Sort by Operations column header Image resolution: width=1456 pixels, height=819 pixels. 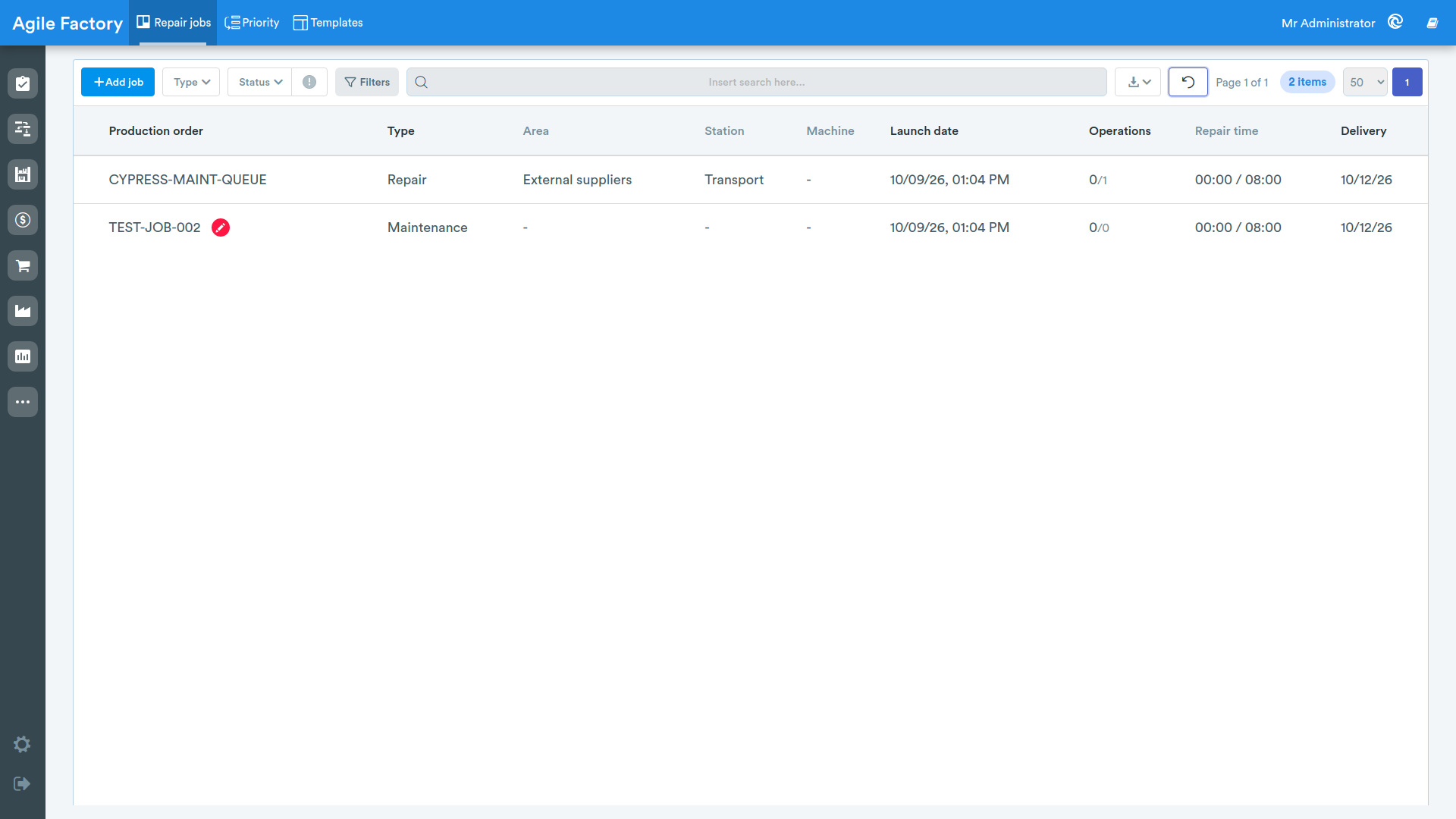(1119, 130)
